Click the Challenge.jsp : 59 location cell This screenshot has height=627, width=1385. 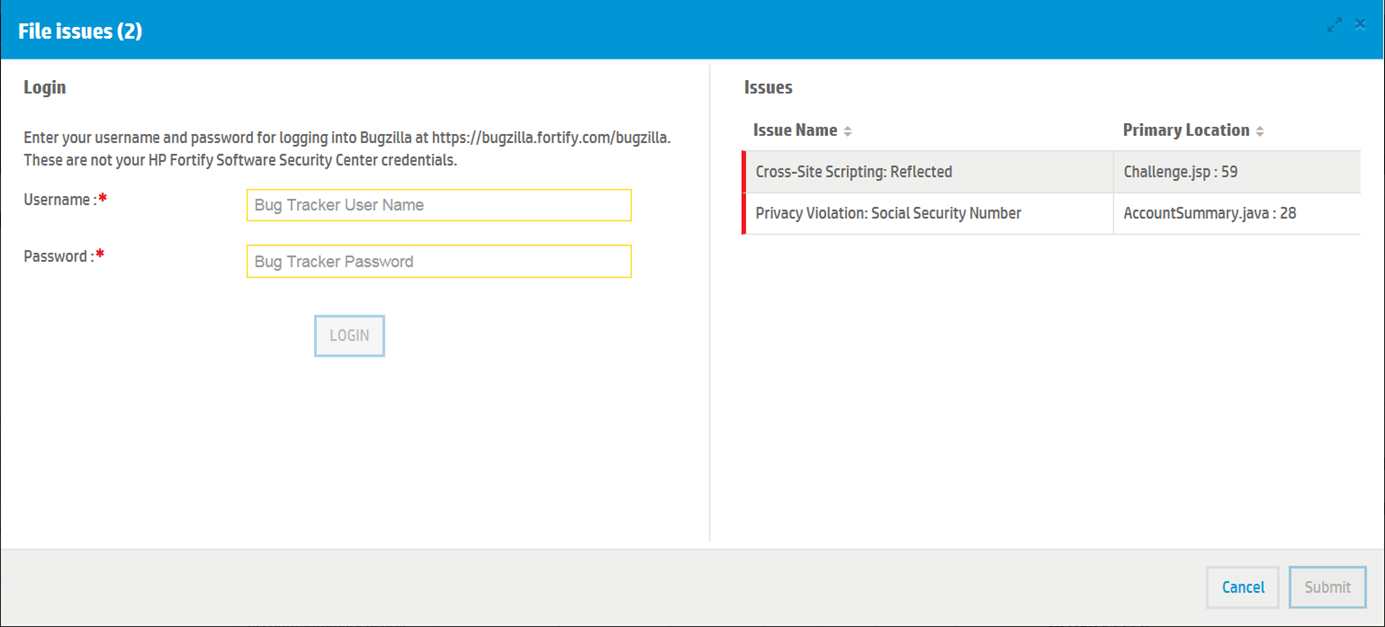click(x=1180, y=172)
